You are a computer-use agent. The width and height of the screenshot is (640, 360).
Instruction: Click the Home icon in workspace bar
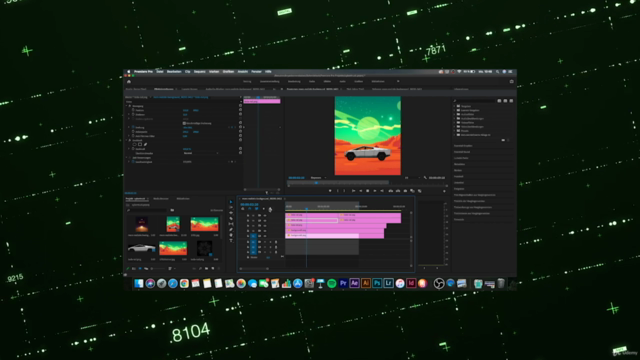coord(129,81)
